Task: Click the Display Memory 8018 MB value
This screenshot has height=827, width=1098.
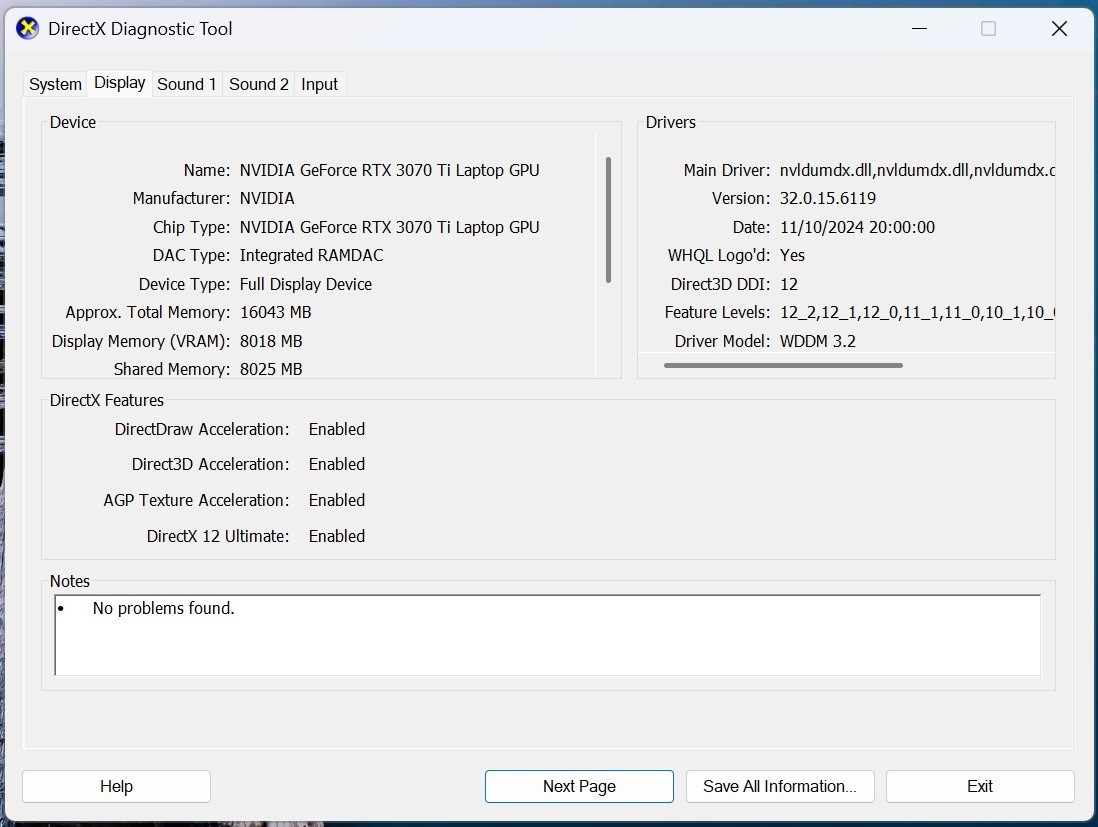Action: tap(271, 341)
